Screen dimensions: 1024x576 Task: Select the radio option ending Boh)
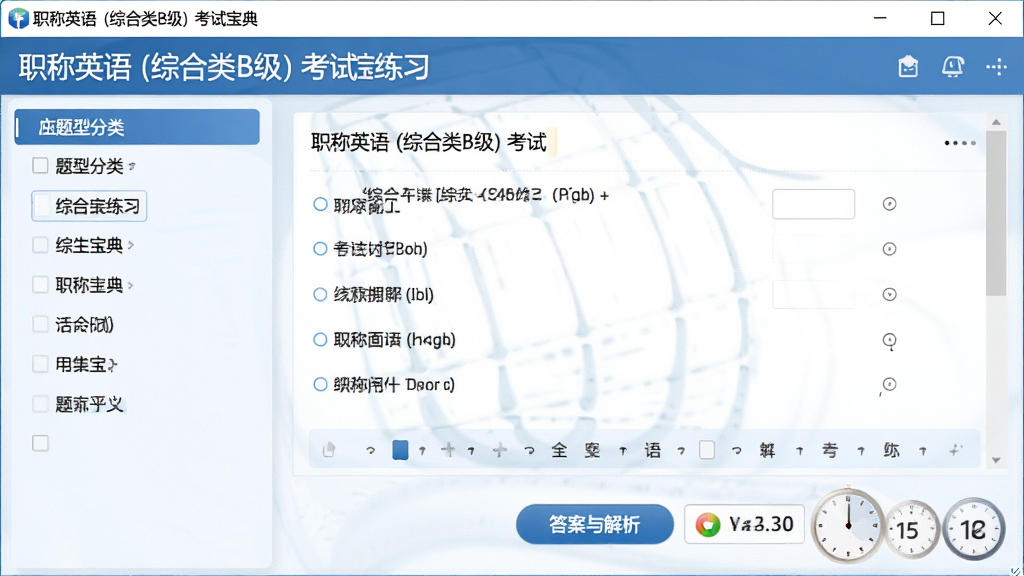click(320, 249)
